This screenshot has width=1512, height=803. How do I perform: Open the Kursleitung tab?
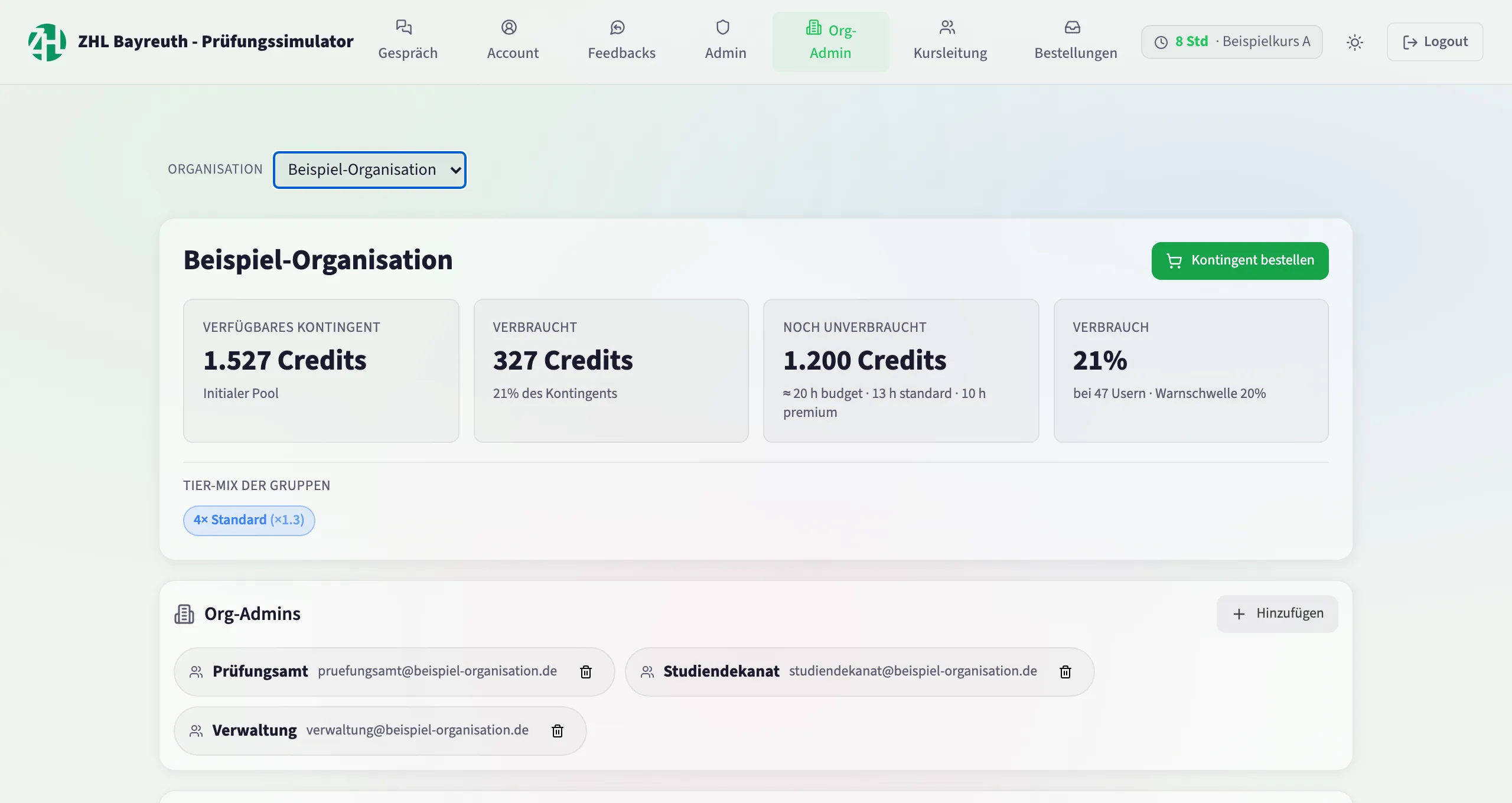click(950, 42)
